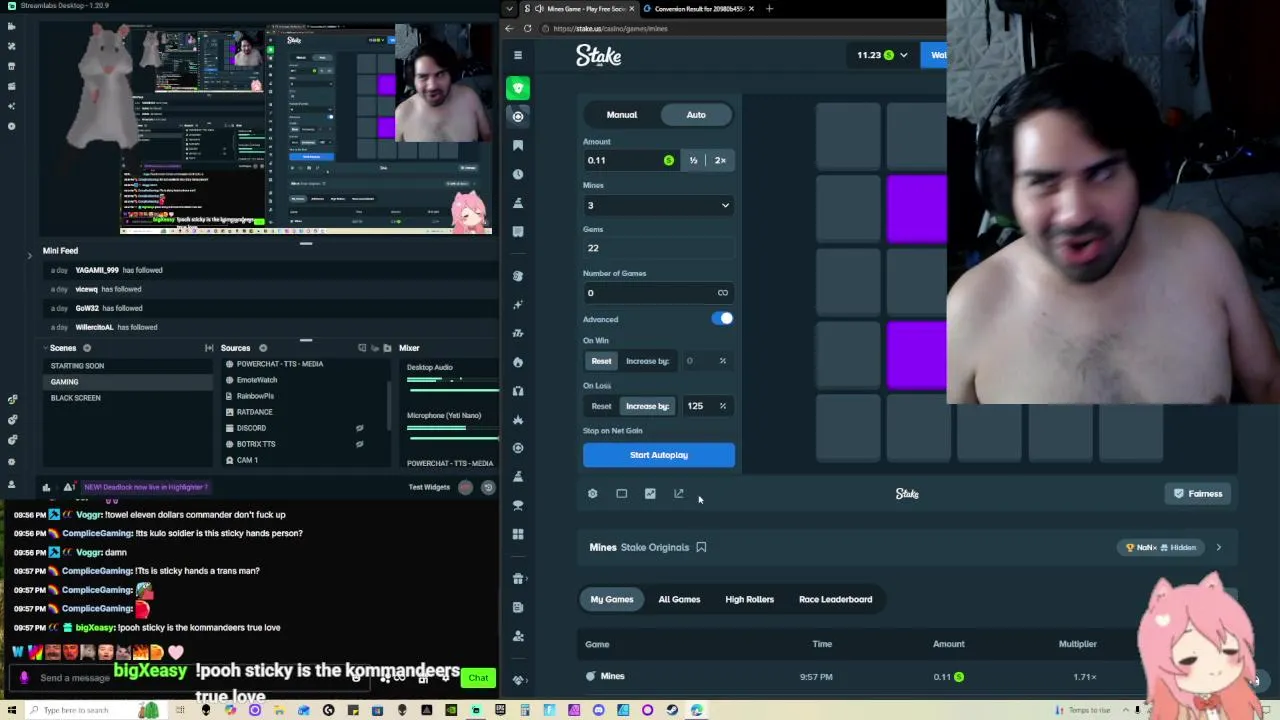Viewport: 1280px width, 720px height.
Task: Open live stats chart icon below the bet panel
Action: [x=650, y=493]
